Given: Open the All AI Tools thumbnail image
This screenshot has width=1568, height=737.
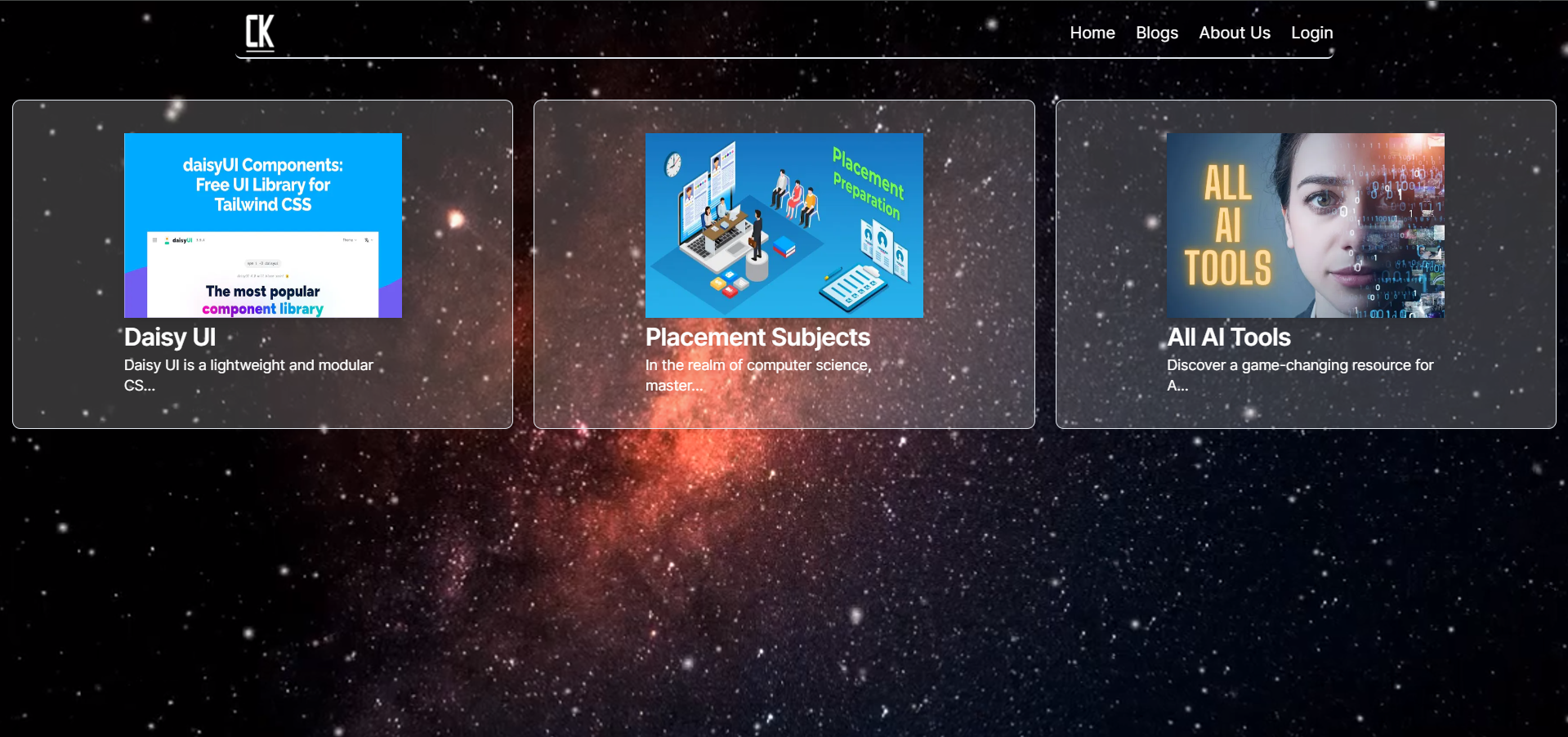Looking at the screenshot, I should (1306, 226).
